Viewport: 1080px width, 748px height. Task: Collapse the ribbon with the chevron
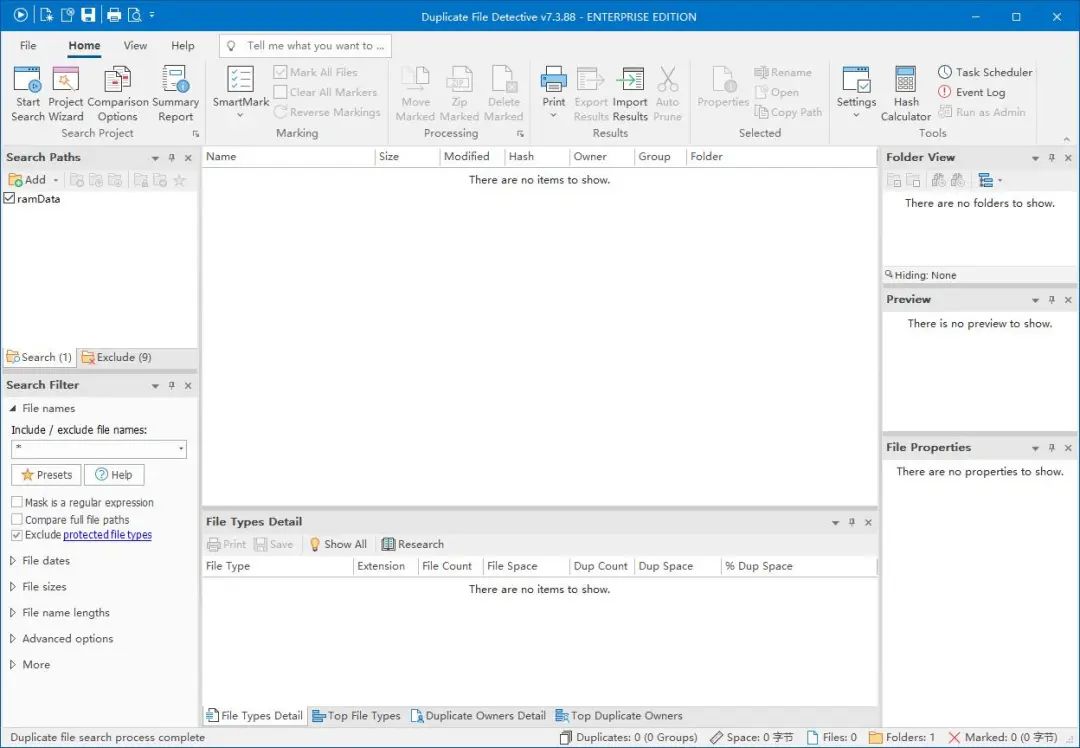(x=1066, y=139)
